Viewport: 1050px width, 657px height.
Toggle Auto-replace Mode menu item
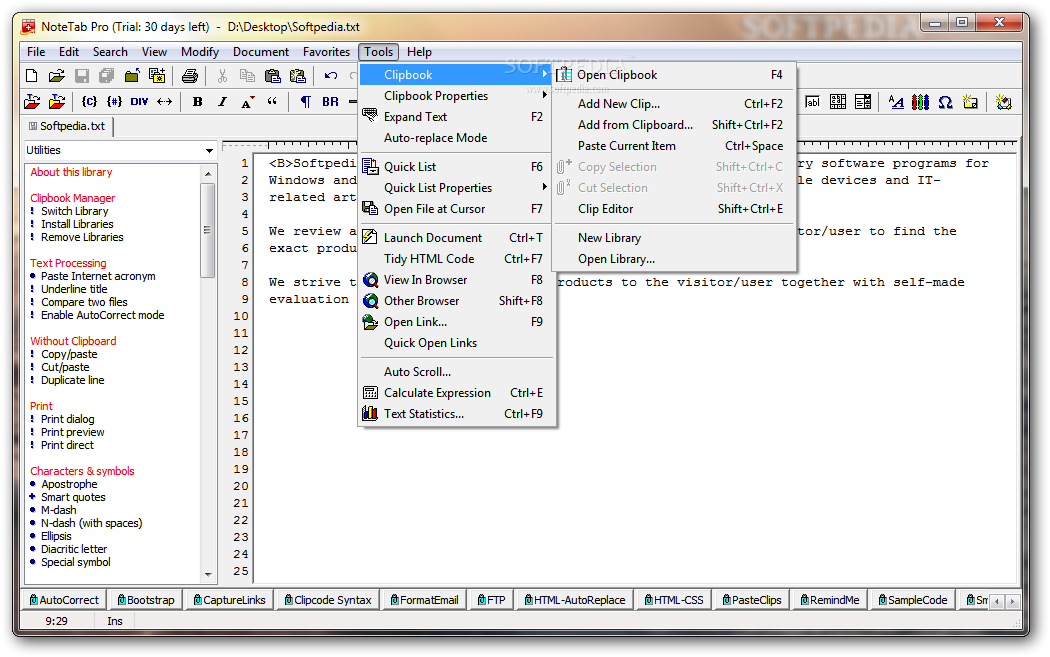coord(457,138)
